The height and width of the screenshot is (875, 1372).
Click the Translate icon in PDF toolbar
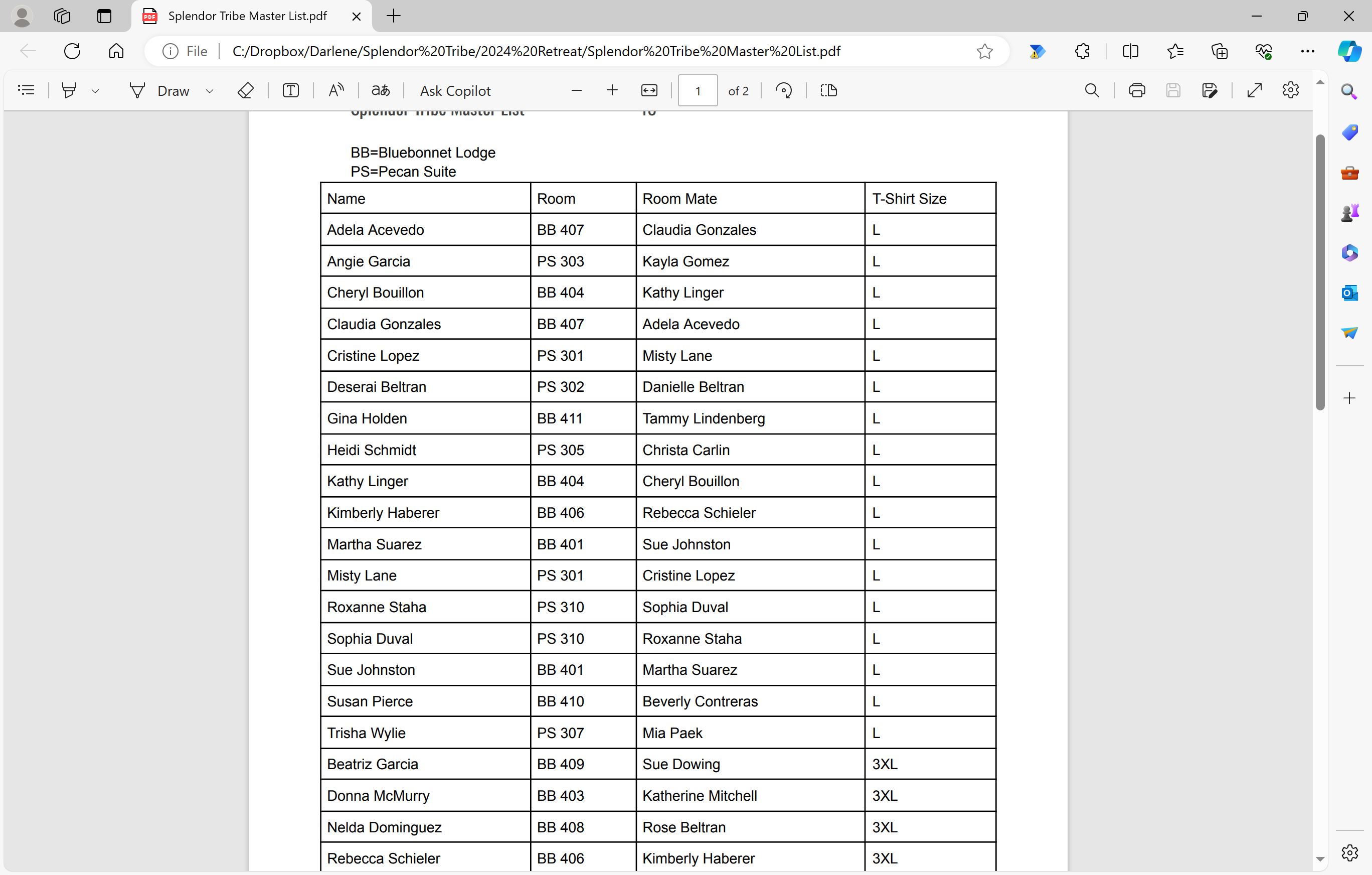[381, 90]
